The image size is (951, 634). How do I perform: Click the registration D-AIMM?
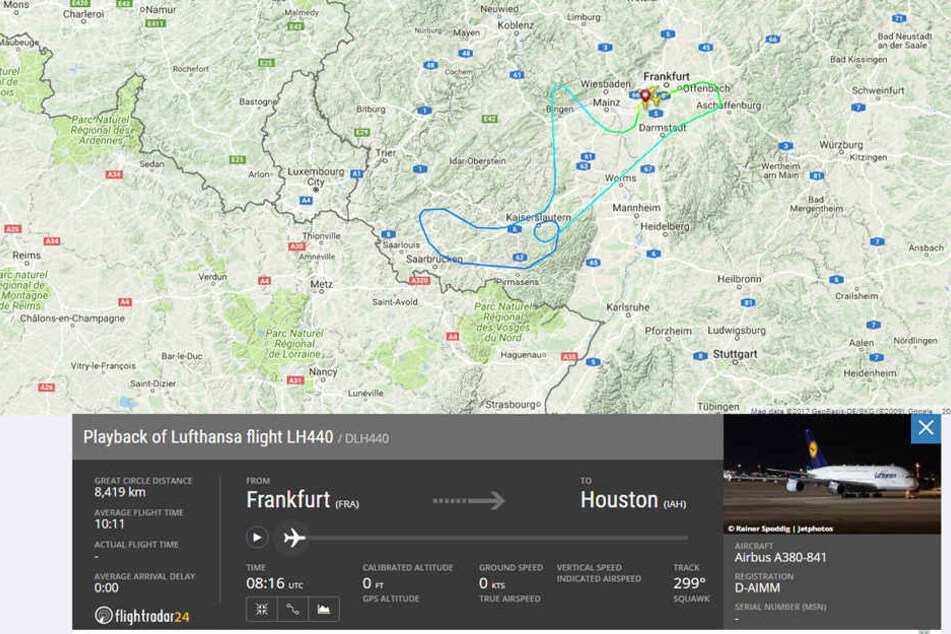757,588
